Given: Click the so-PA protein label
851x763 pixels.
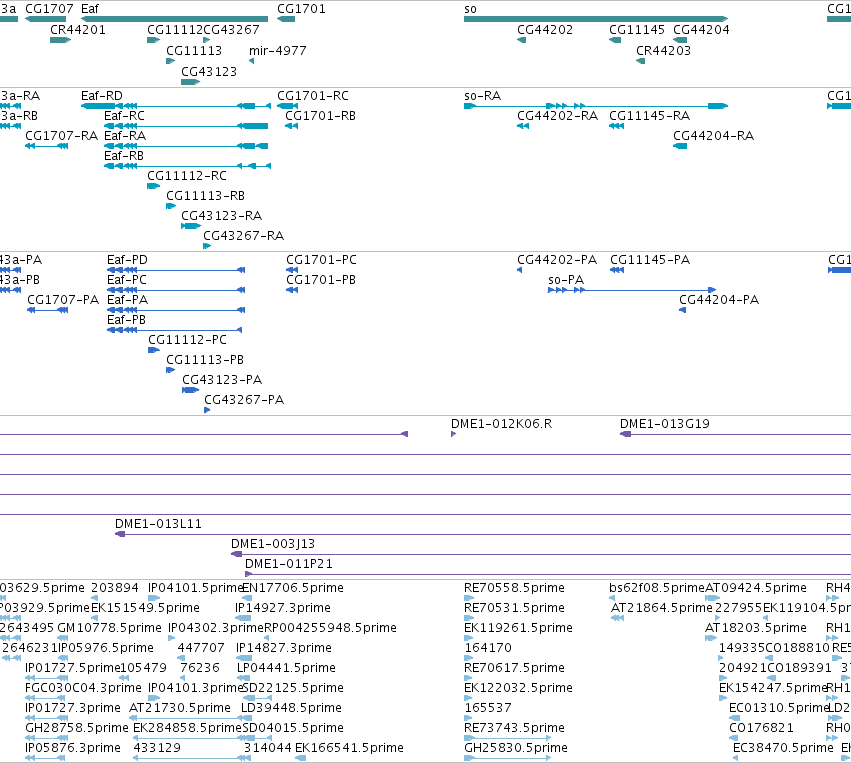Looking at the screenshot, I should tap(566, 279).
